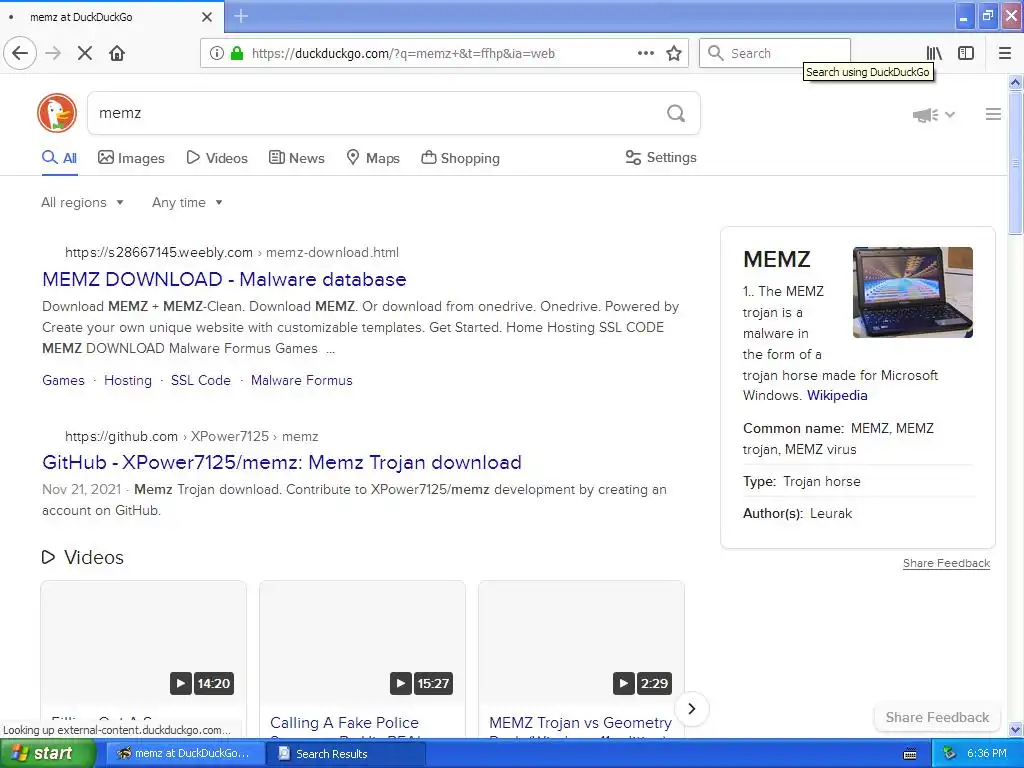This screenshot has height=768, width=1024.
Task: Click underlined Share Feedback link under panel
Action: coord(946,563)
